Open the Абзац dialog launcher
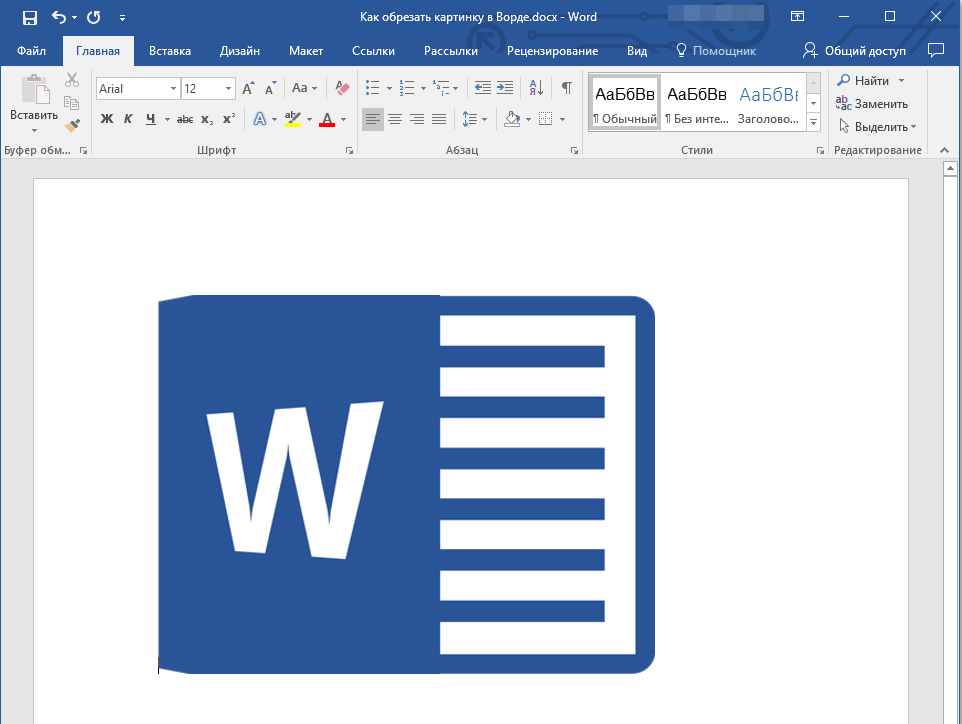The image size is (962, 724). coord(574,150)
